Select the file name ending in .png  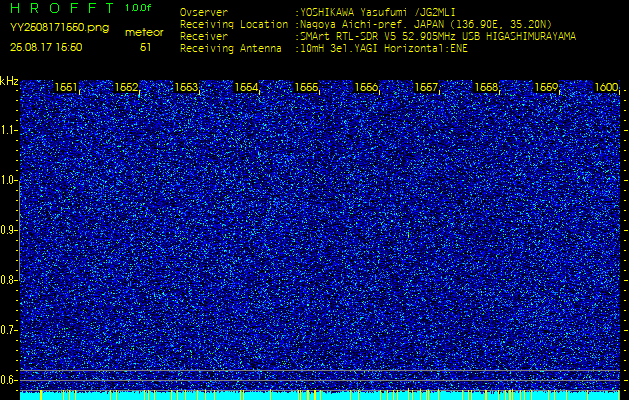pos(59,28)
